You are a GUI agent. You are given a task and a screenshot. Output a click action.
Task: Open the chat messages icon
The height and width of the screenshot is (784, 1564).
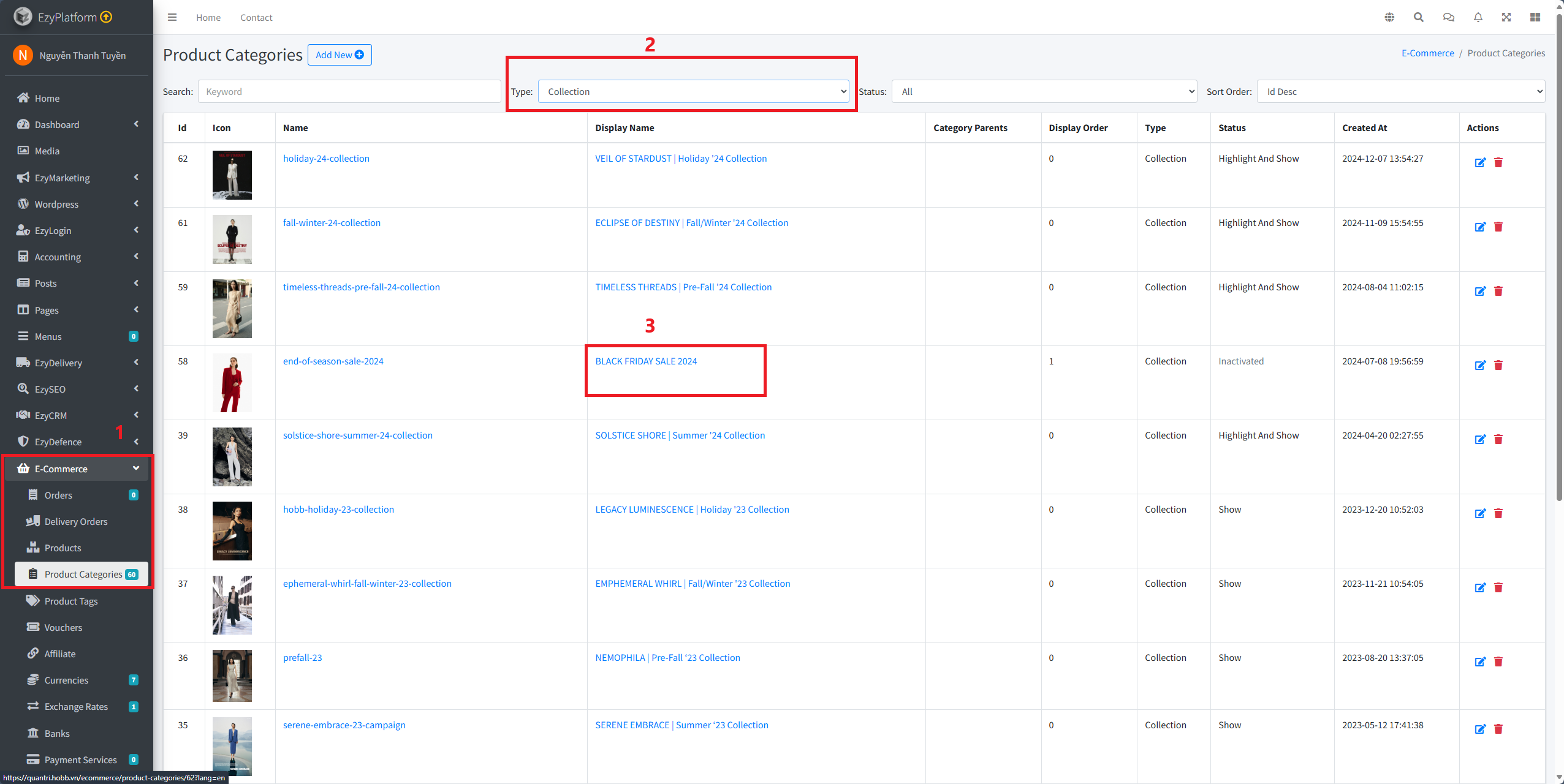(1449, 17)
